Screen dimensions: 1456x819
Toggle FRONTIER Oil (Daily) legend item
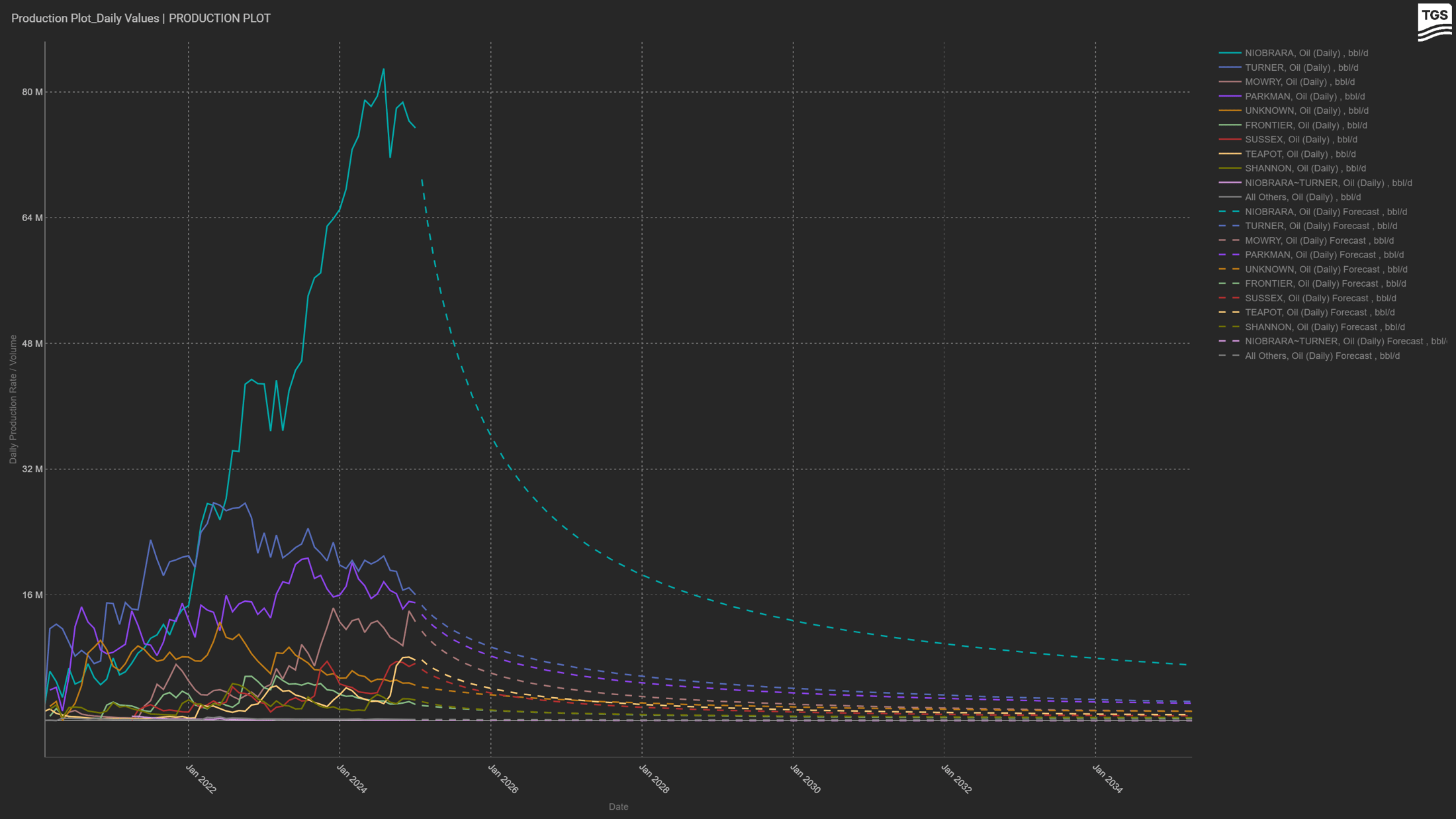pyautogui.click(x=1305, y=125)
